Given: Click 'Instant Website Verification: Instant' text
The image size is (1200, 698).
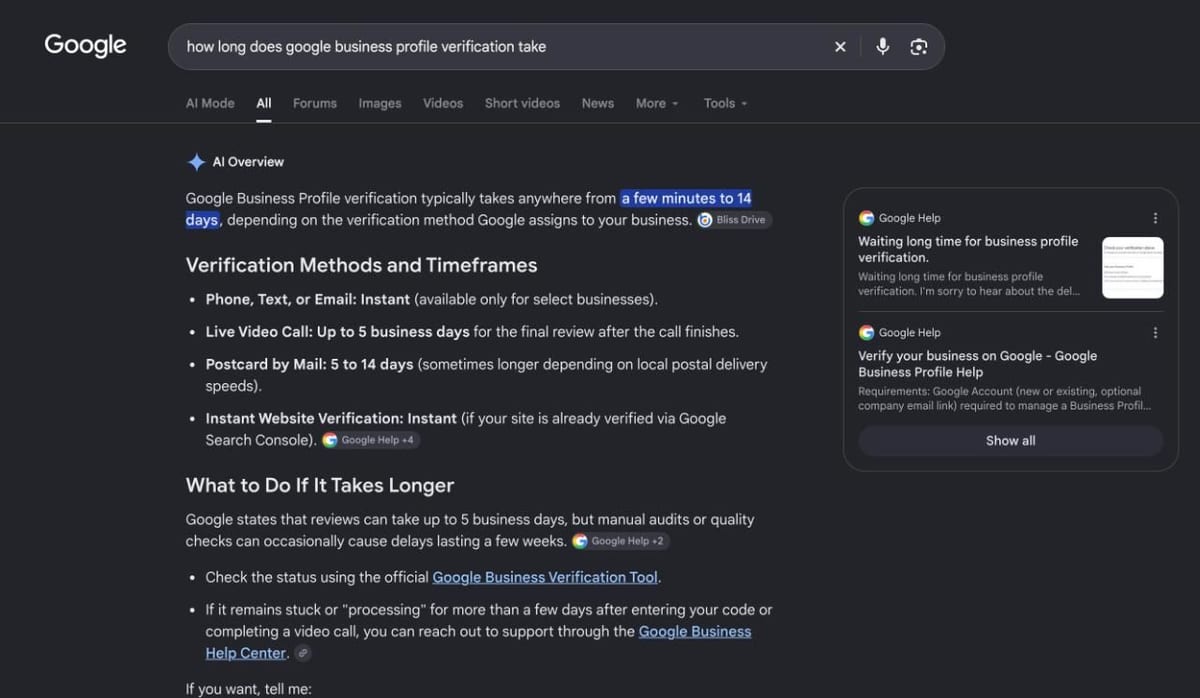Looking at the screenshot, I should [331, 418].
